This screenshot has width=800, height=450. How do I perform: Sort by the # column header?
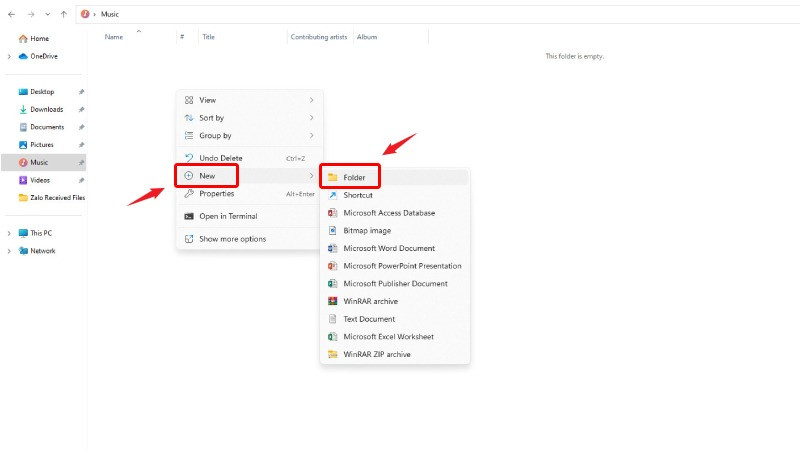pos(182,37)
